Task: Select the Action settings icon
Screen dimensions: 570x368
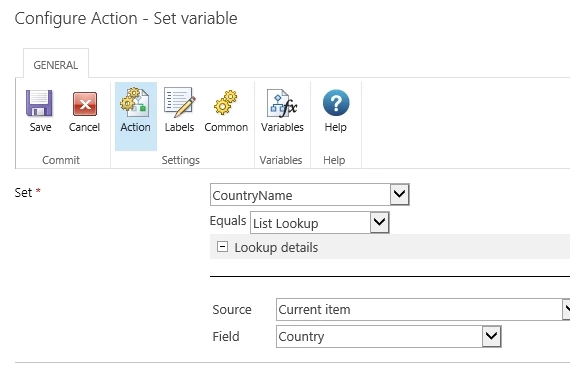Action: 135,102
